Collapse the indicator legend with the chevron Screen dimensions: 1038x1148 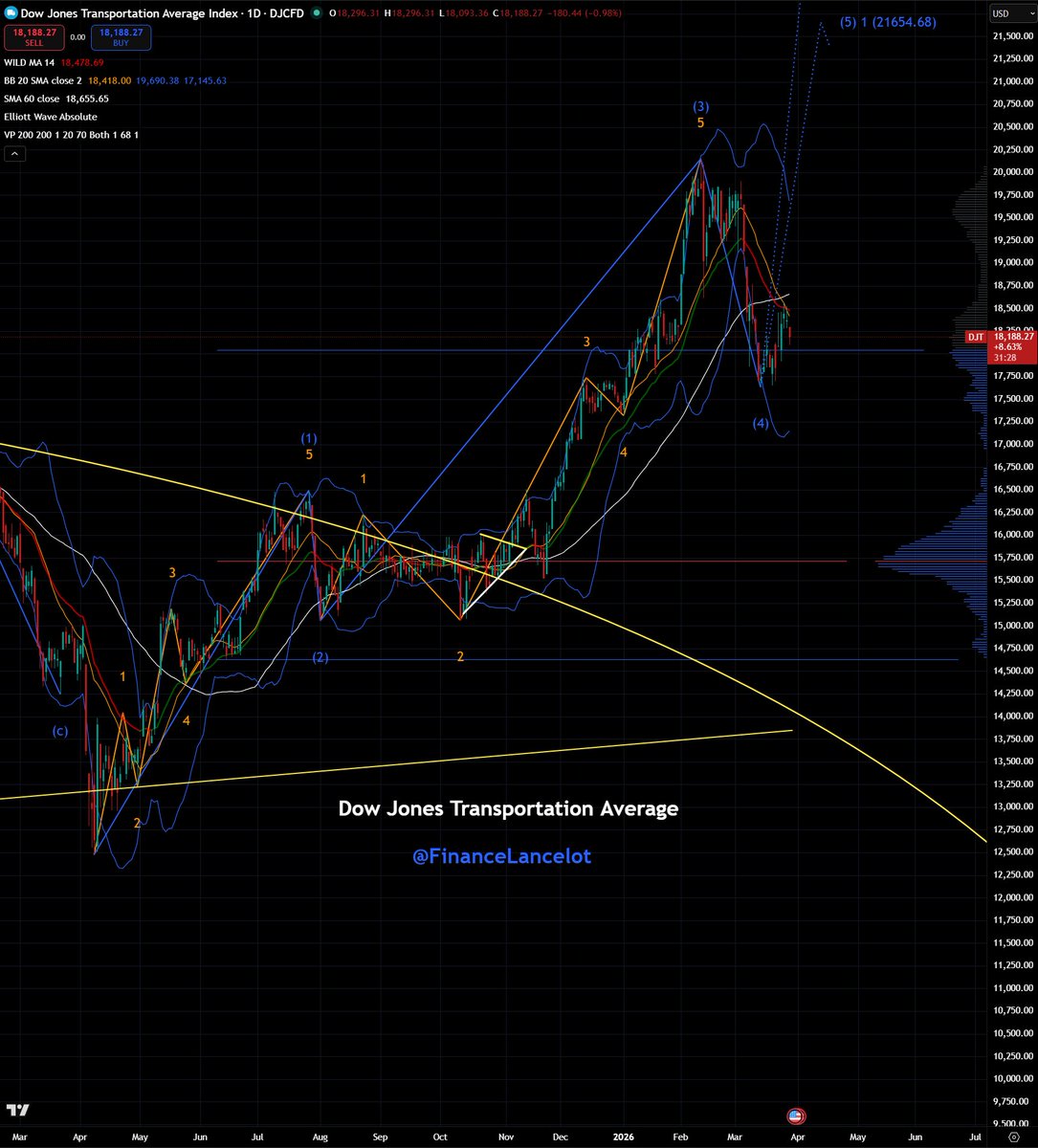(15, 153)
